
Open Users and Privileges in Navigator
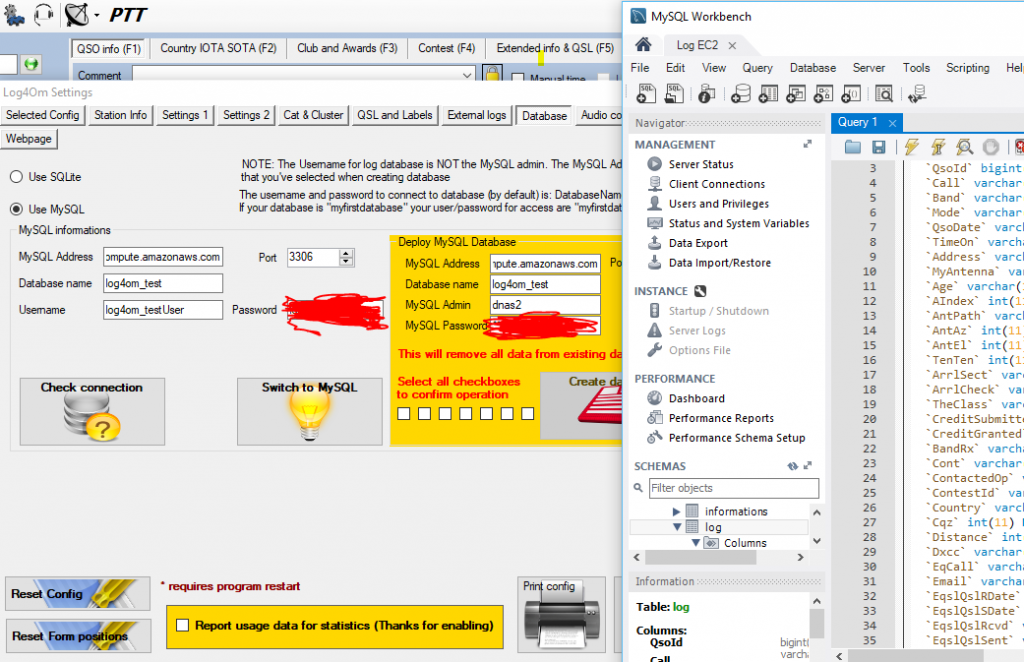pyautogui.click(x=718, y=204)
